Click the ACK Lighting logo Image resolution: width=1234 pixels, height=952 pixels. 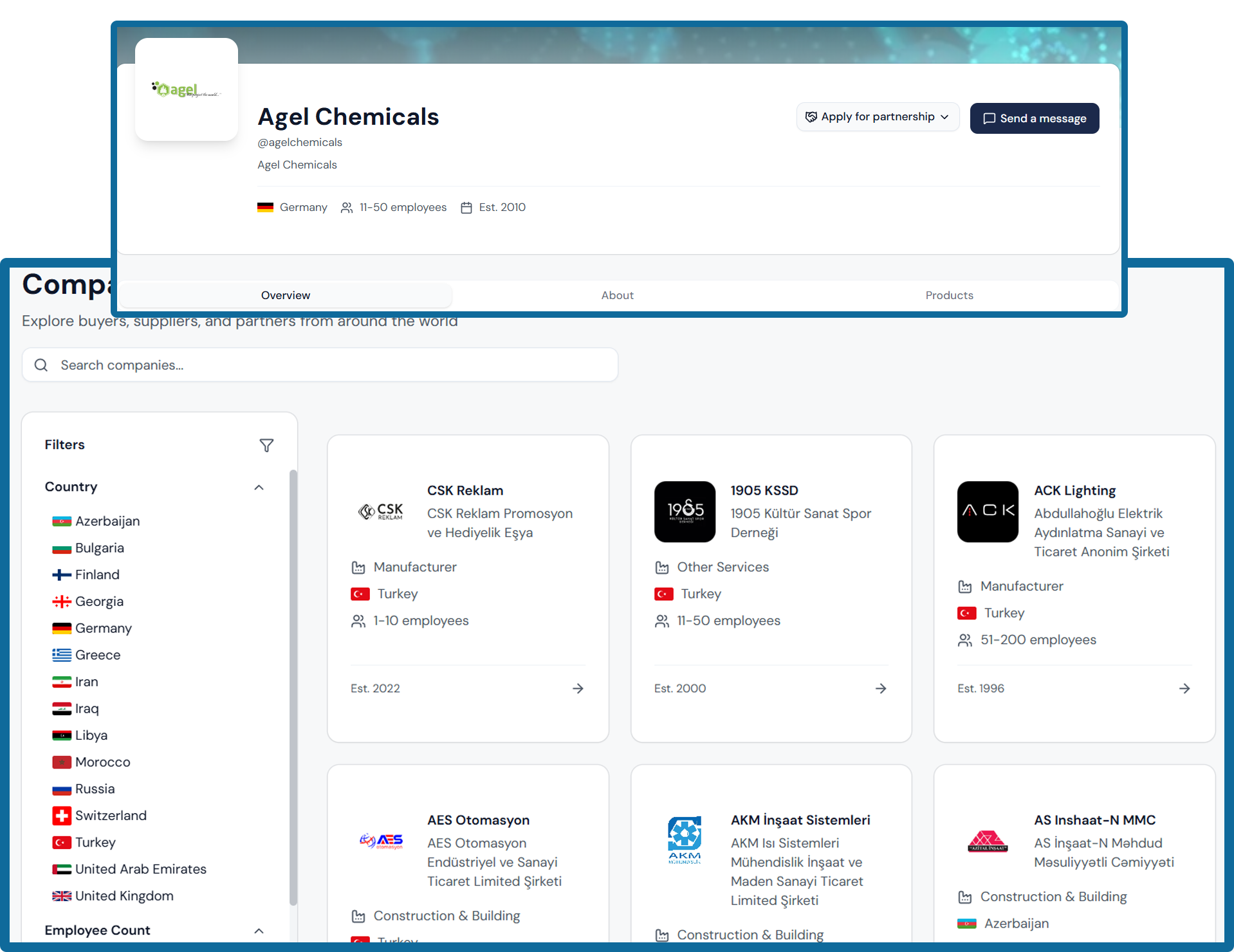(x=988, y=511)
